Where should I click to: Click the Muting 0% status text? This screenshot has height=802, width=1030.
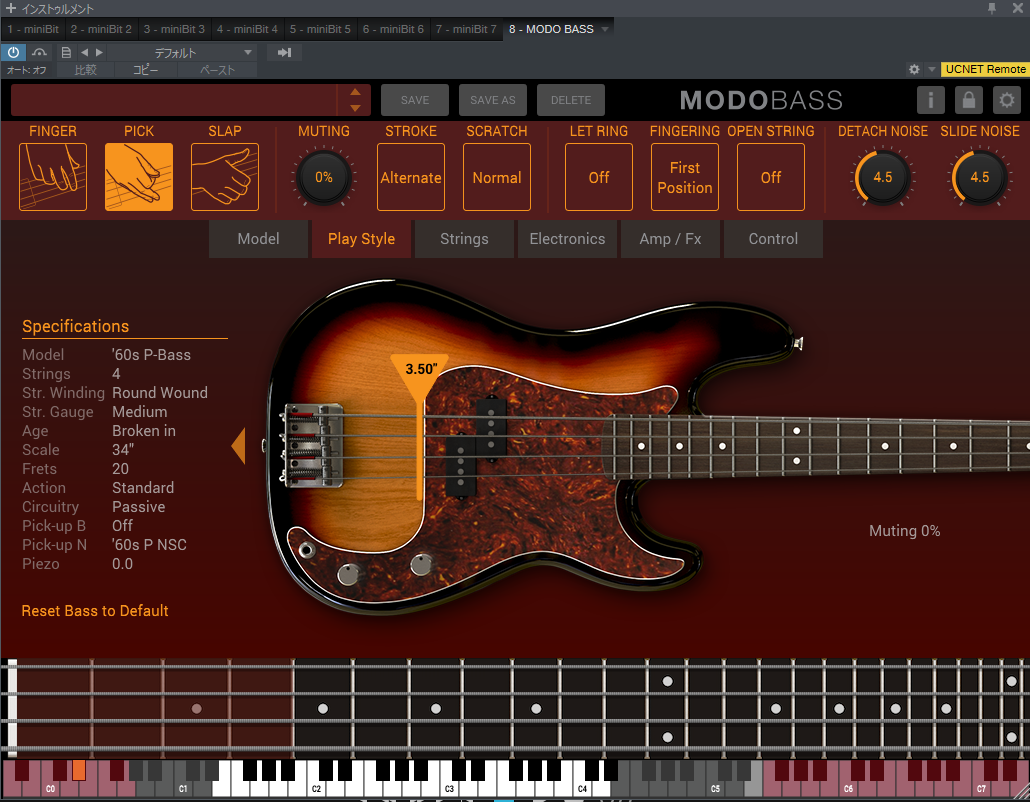[x=905, y=531]
